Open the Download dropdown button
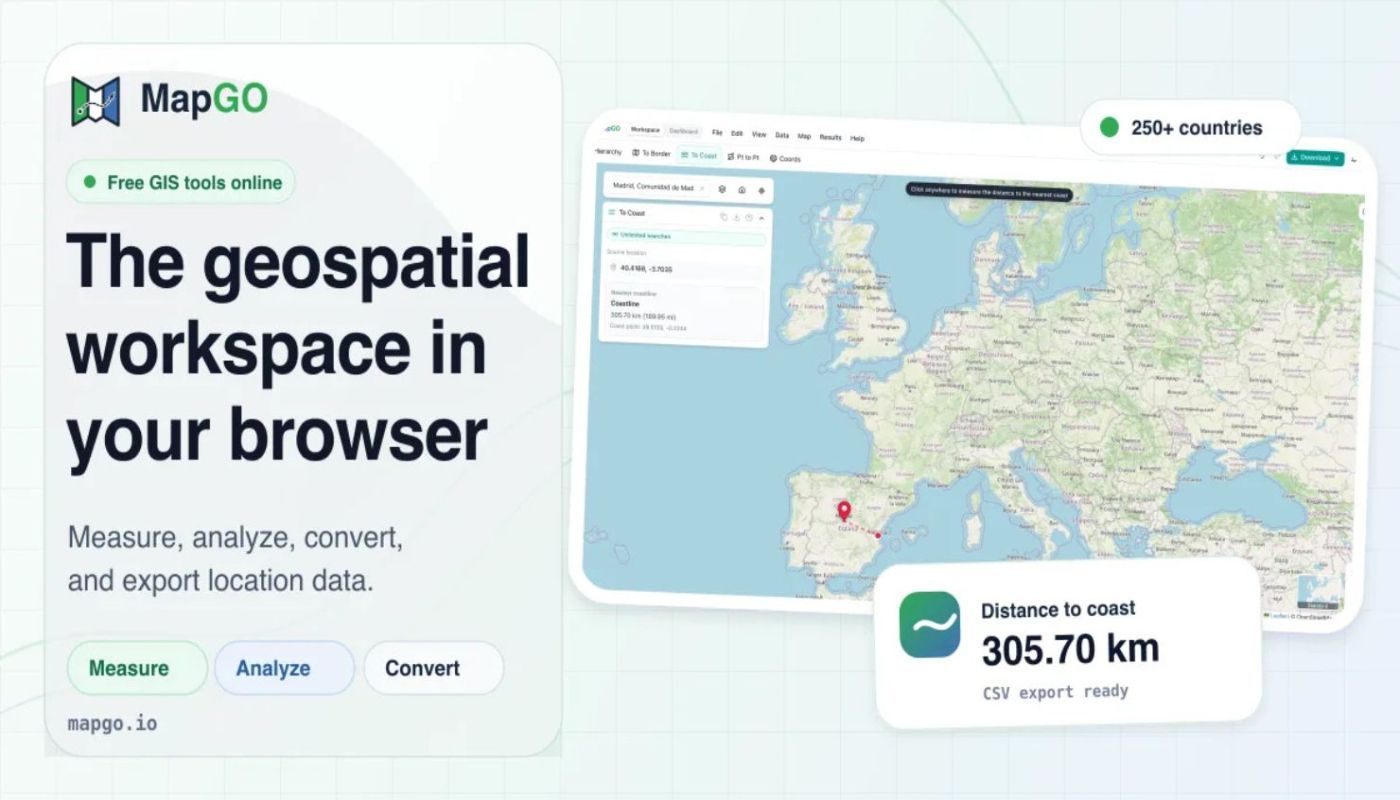The width and height of the screenshot is (1400, 800). pyautogui.click(x=1315, y=157)
